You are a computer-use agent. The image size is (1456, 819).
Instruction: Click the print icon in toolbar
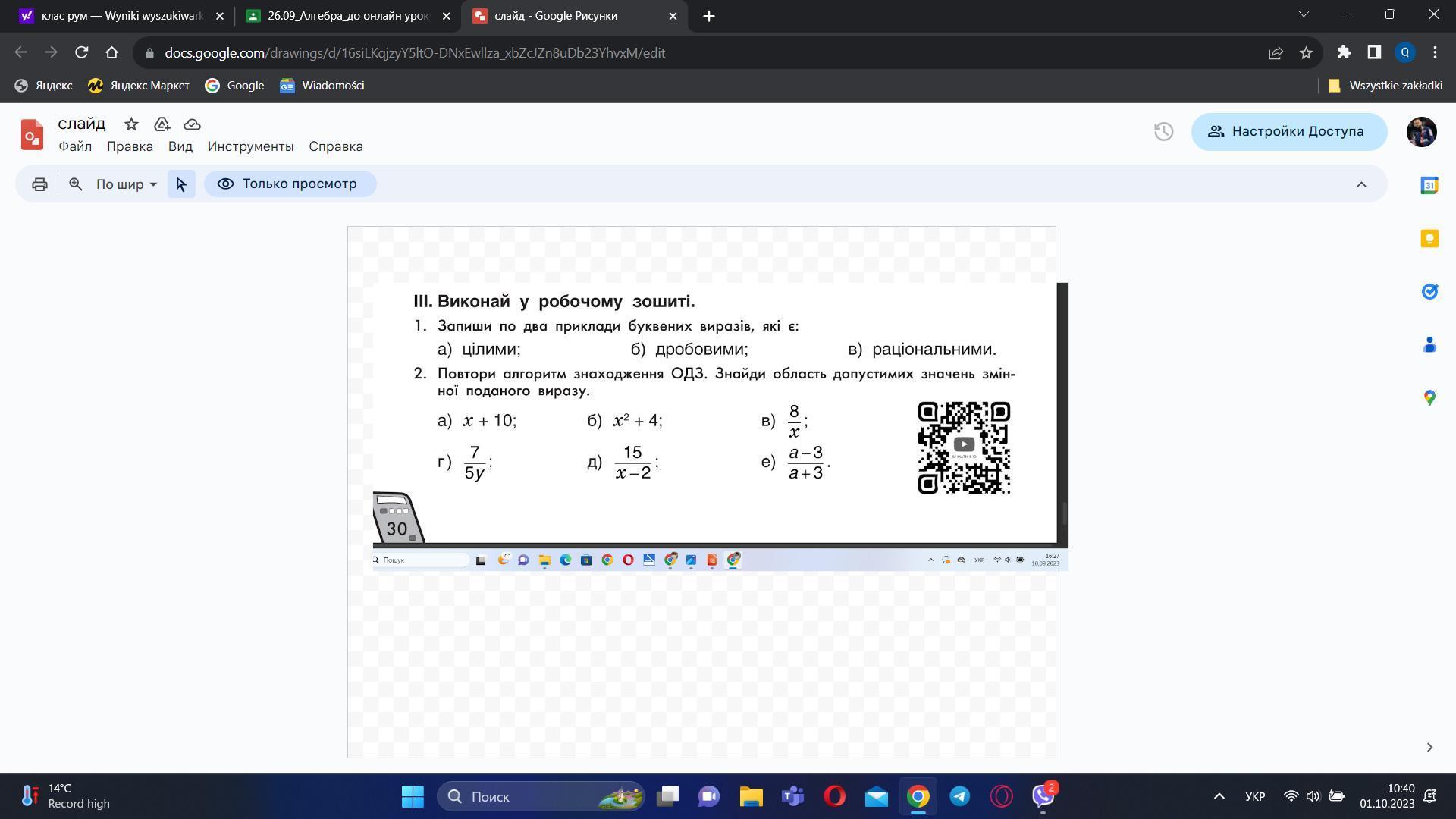click(x=39, y=184)
